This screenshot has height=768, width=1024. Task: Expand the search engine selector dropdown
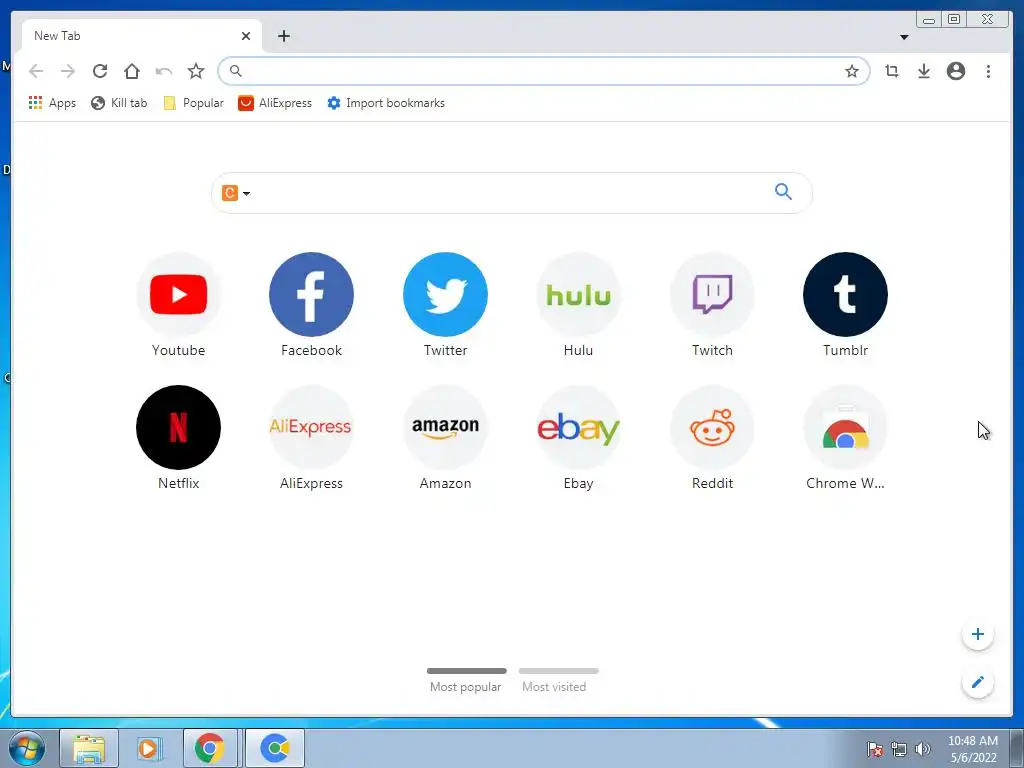[x=236, y=193]
